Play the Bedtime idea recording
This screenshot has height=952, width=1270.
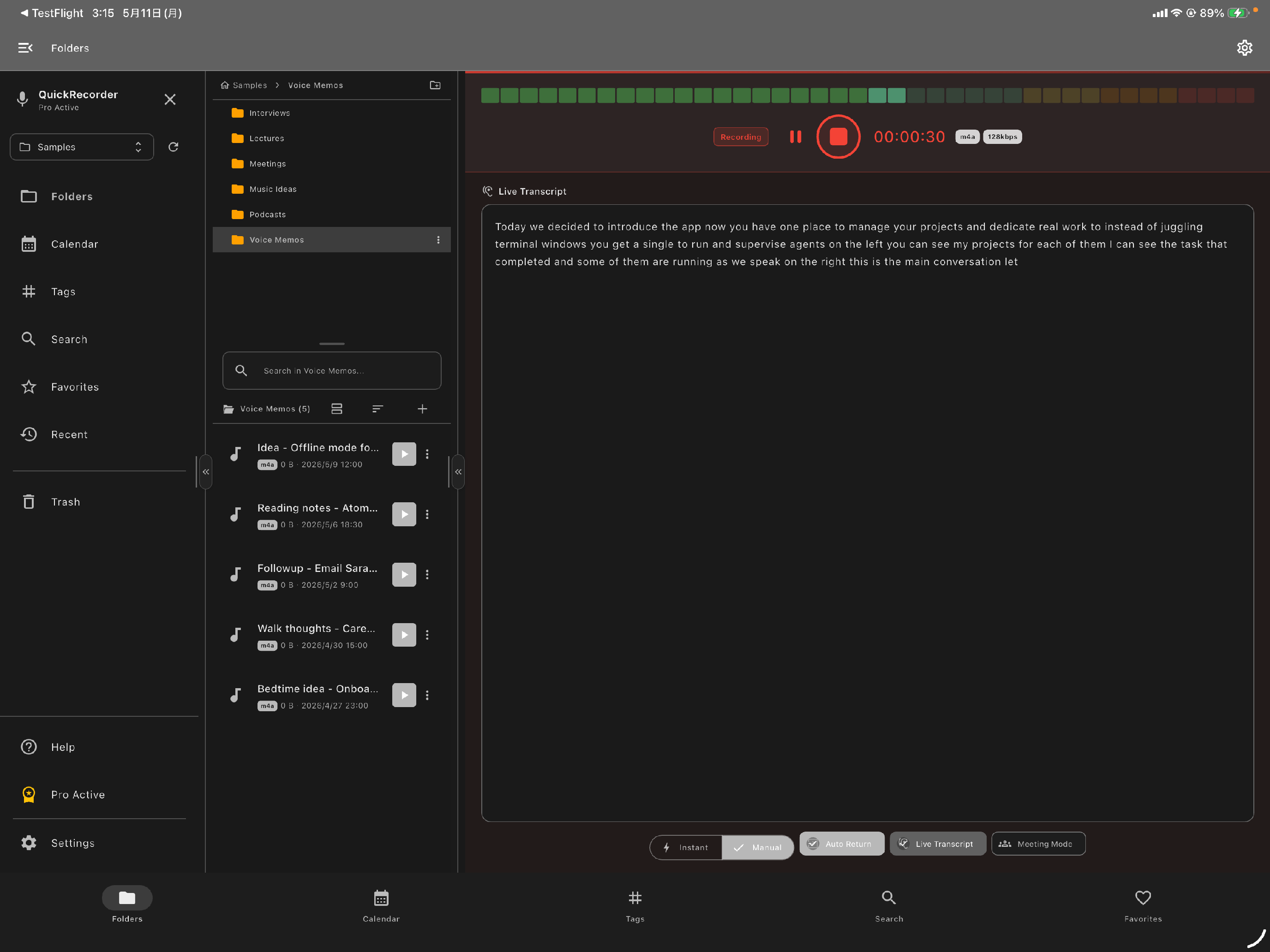coord(404,695)
